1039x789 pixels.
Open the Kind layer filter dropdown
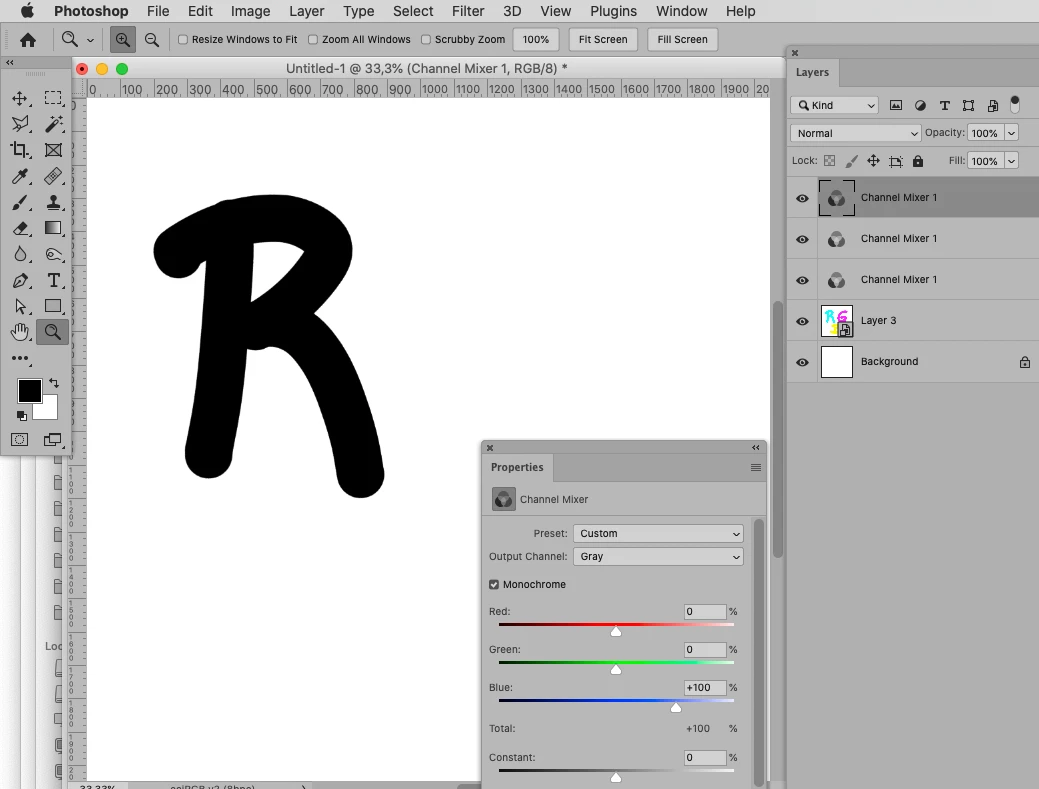tap(834, 105)
